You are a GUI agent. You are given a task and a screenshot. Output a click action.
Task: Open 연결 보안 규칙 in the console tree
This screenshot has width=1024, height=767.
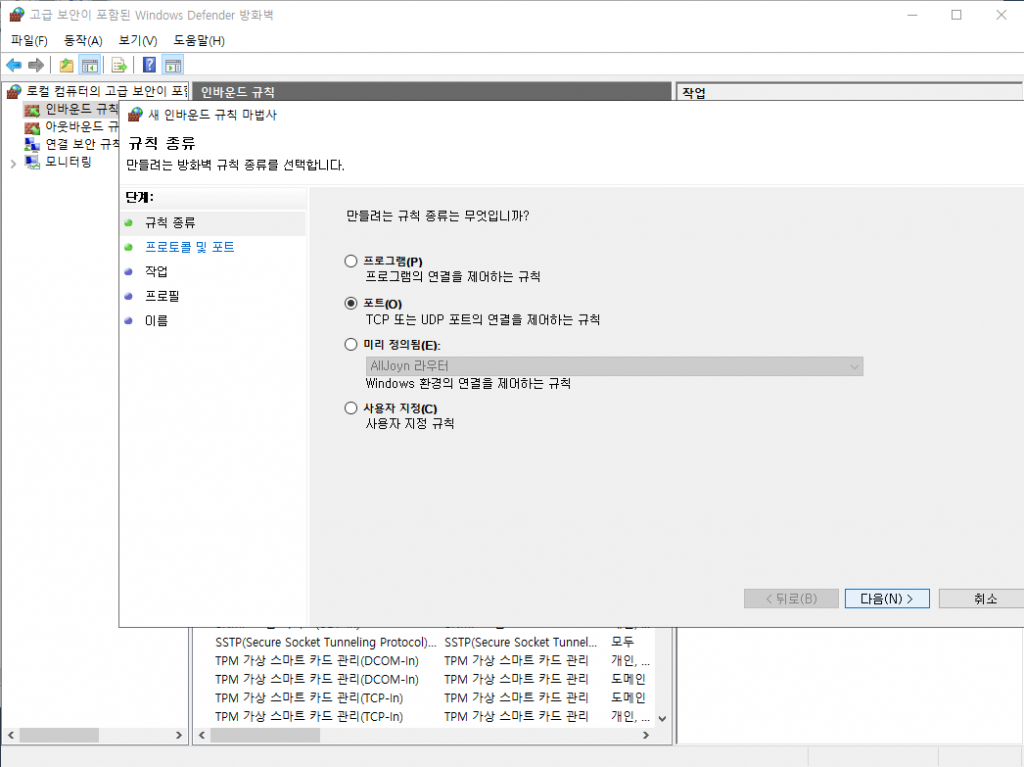coord(72,144)
